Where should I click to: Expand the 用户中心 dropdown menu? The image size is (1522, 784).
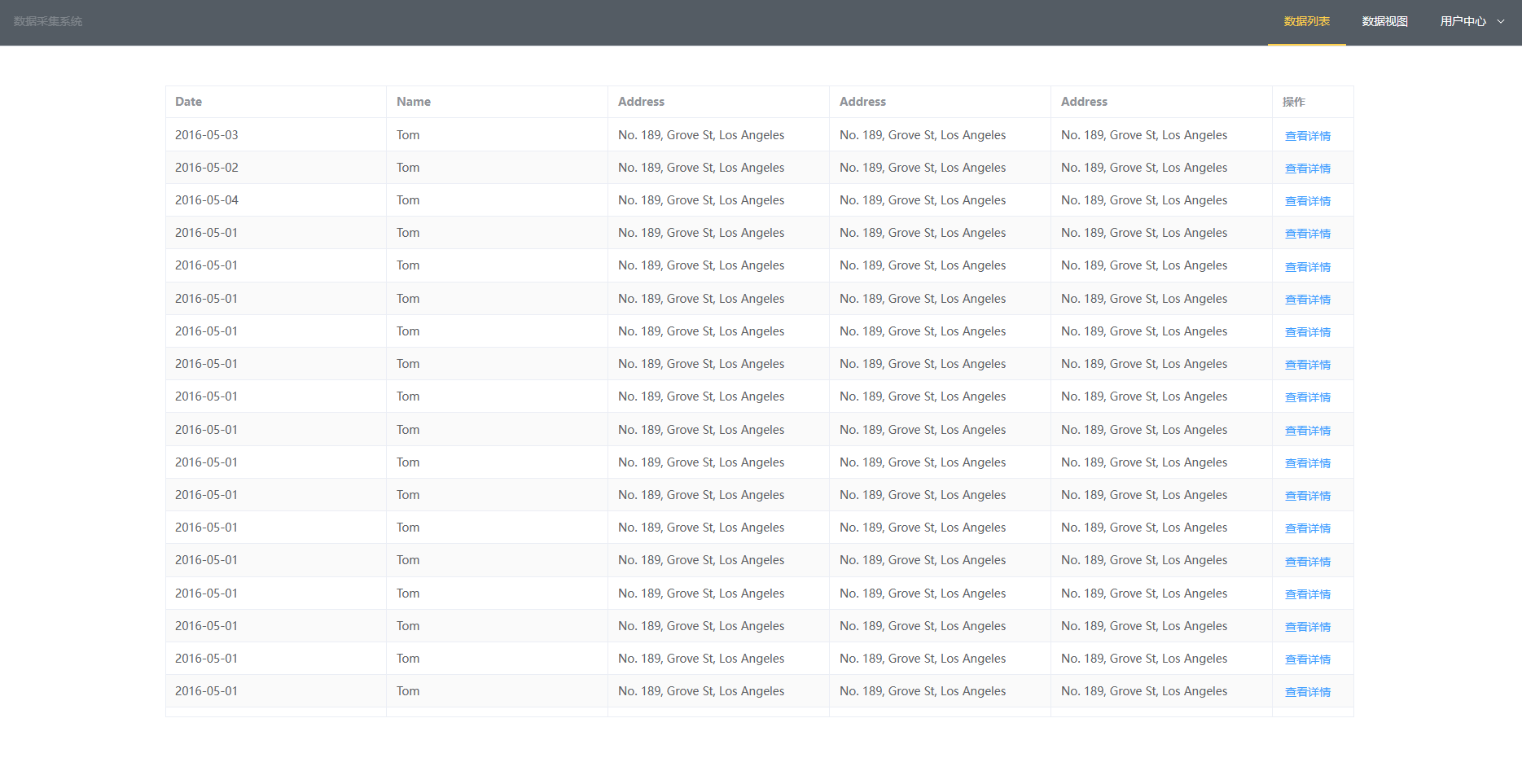click(x=1463, y=22)
